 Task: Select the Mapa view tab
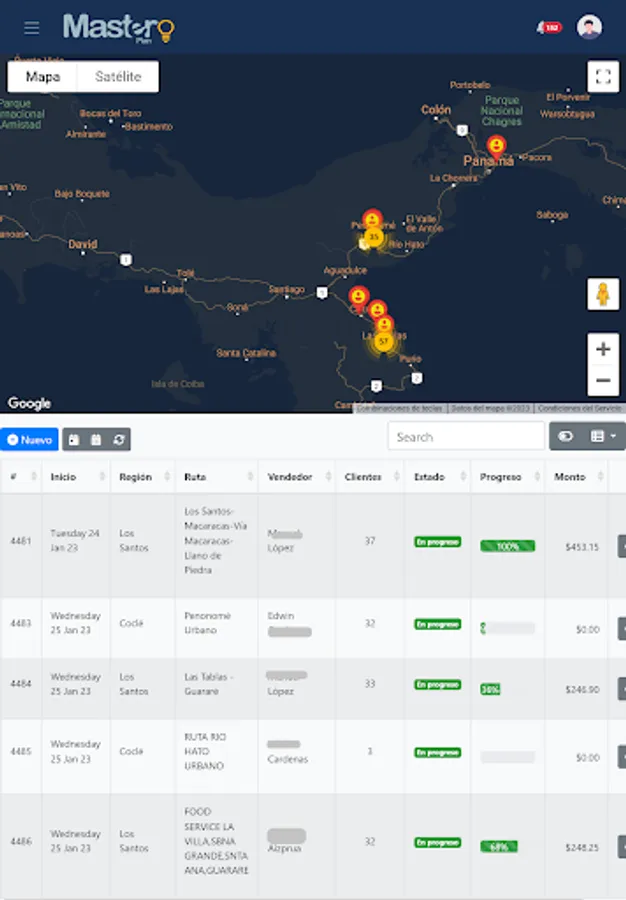tap(42, 76)
